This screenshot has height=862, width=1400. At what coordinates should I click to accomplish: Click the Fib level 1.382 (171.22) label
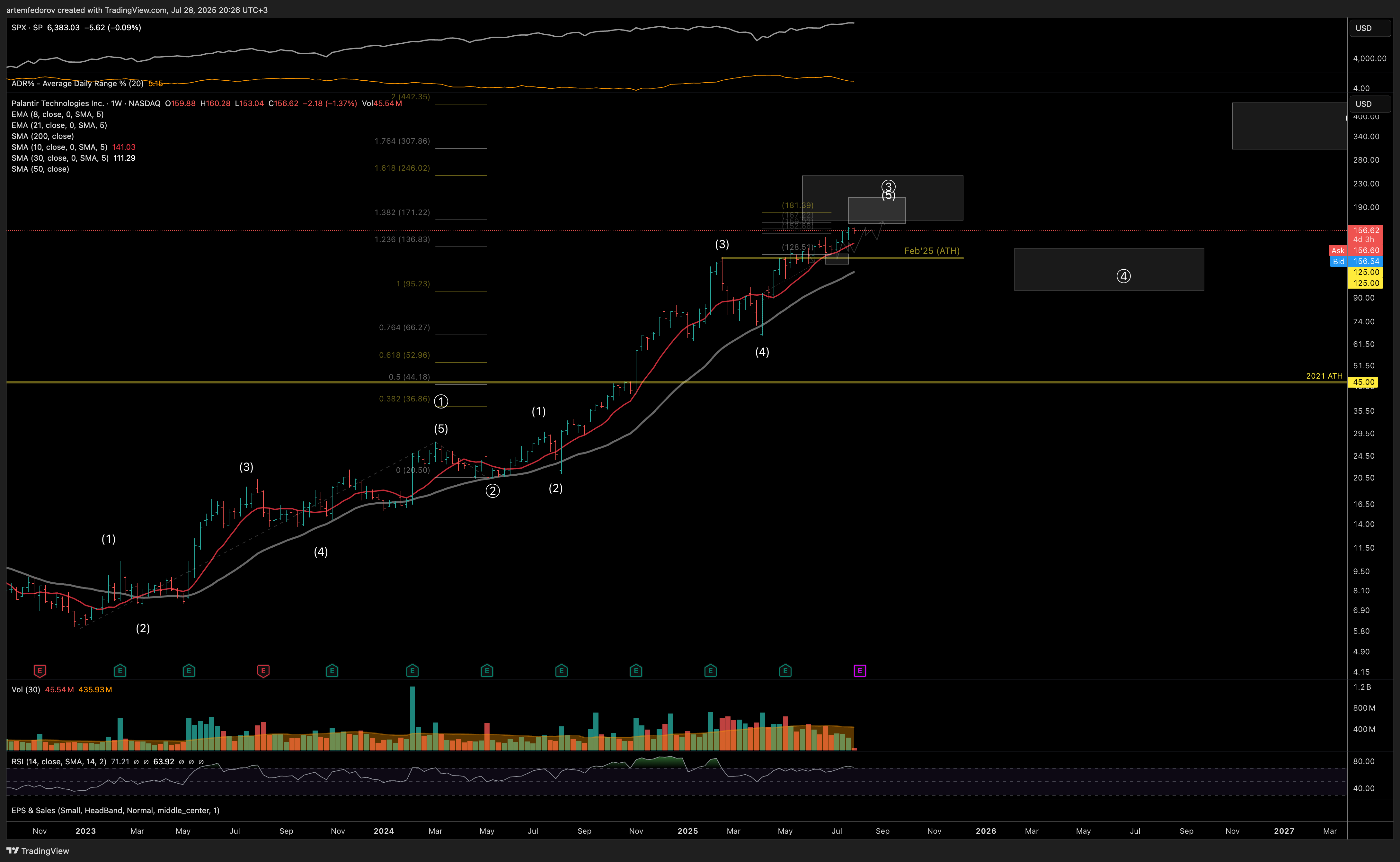click(402, 212)
